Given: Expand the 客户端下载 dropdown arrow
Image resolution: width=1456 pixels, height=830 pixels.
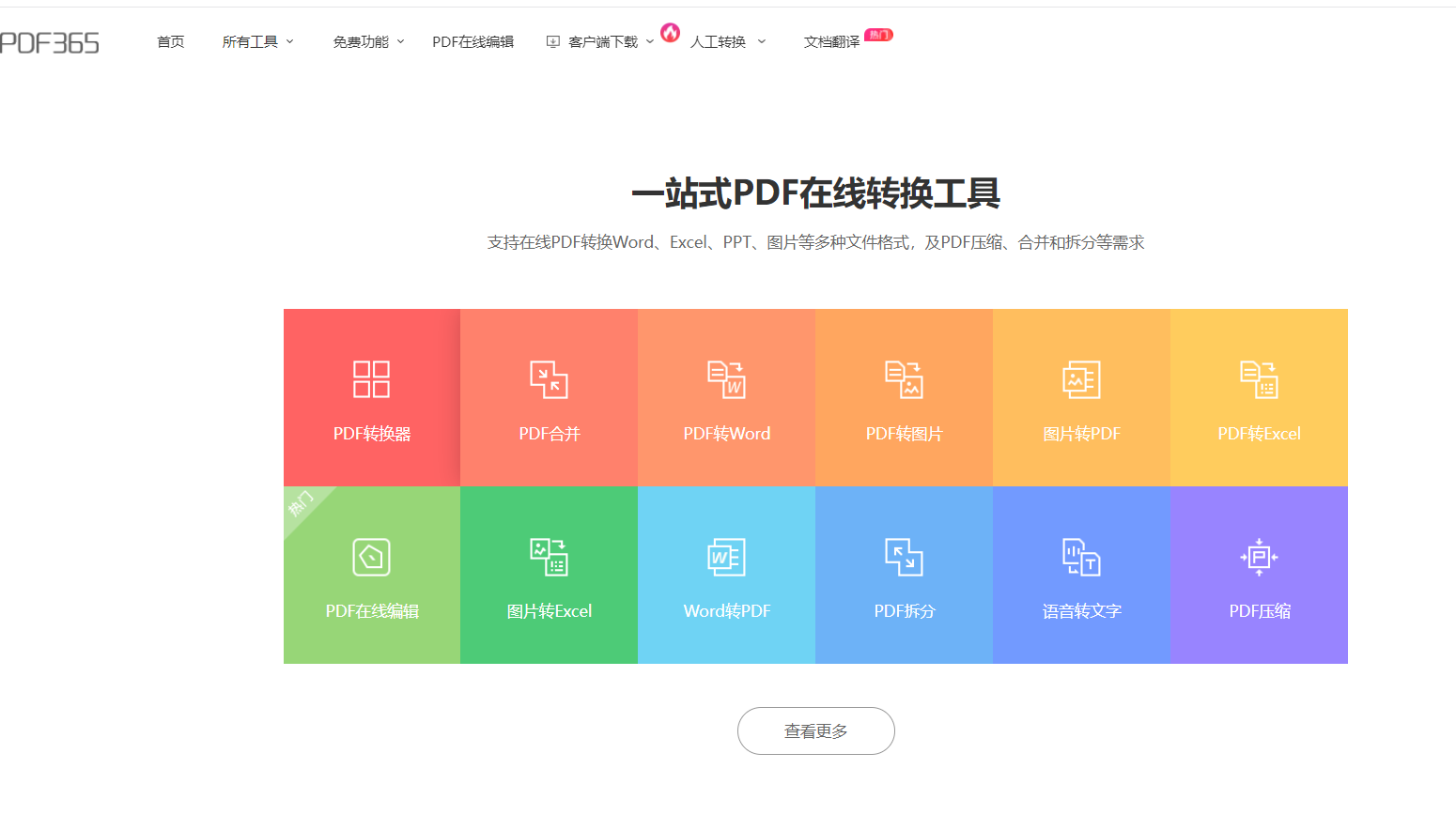Looking at the screenshot, I should pos(649,41).
